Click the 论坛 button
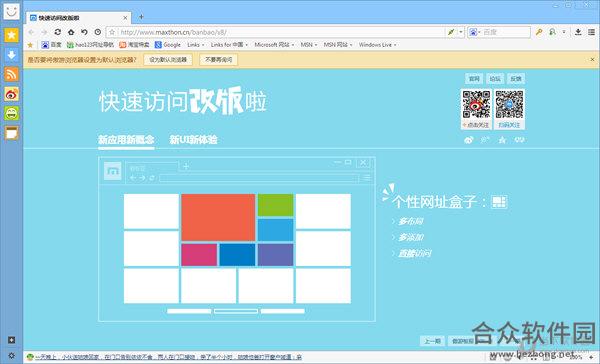Screen dimensions: 600x364 tap(495, 78)
